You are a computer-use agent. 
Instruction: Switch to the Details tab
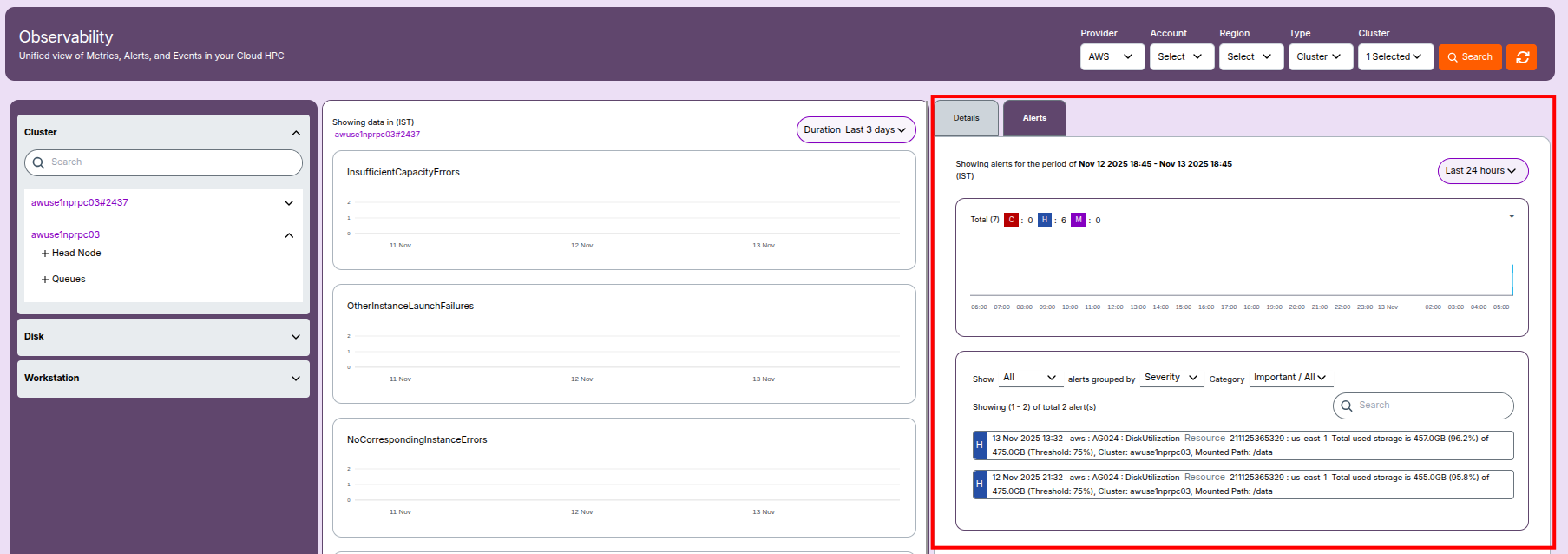point(966,118)
